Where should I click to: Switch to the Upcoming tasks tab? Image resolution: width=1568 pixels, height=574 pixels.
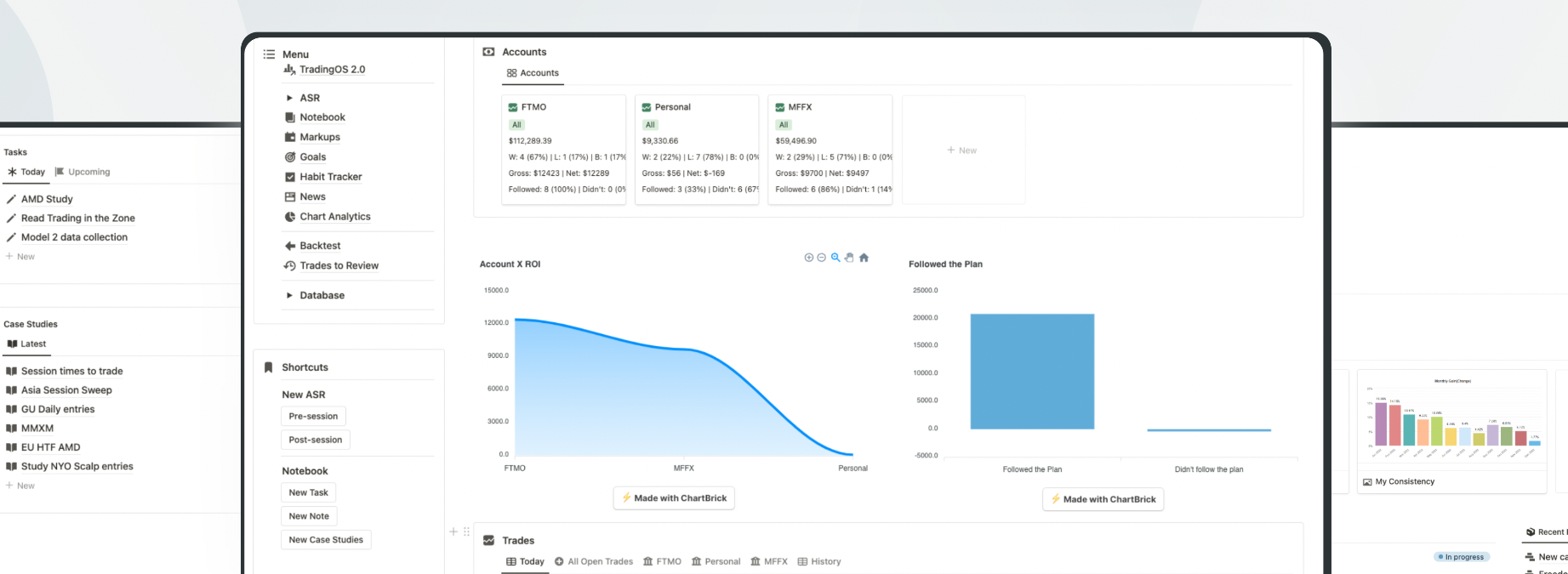coord(83,172)
